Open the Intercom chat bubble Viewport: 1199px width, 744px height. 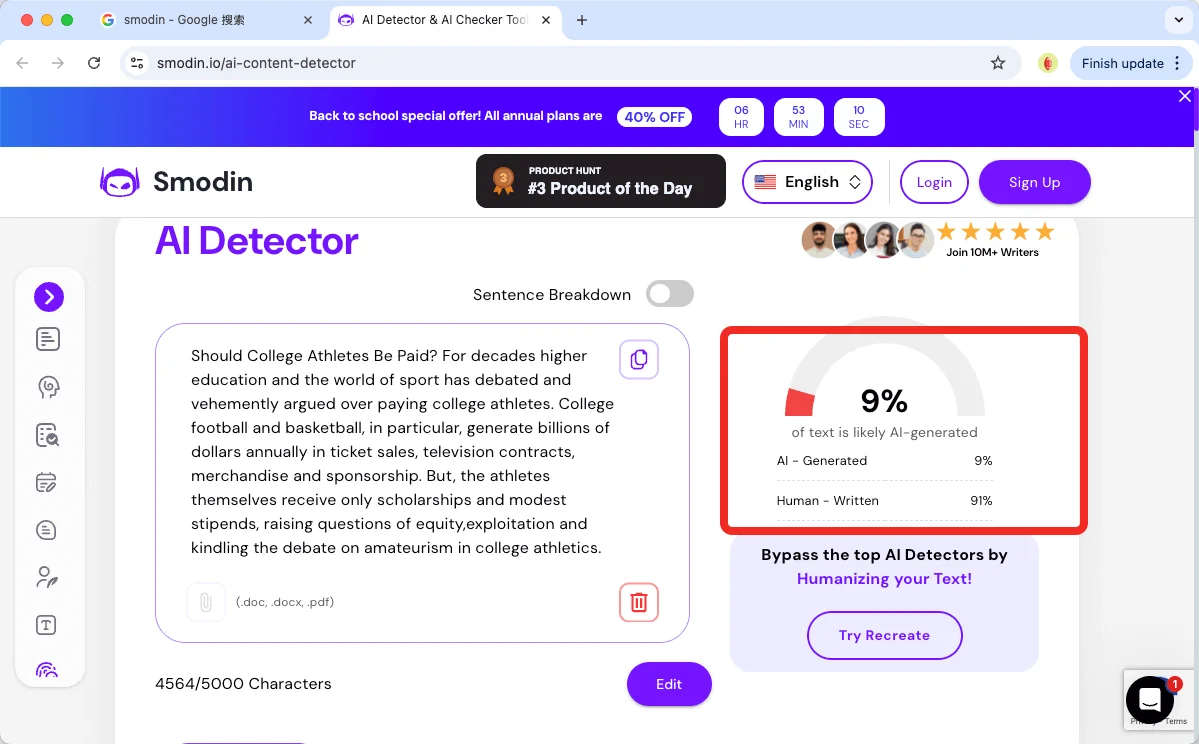[1148, 700]
